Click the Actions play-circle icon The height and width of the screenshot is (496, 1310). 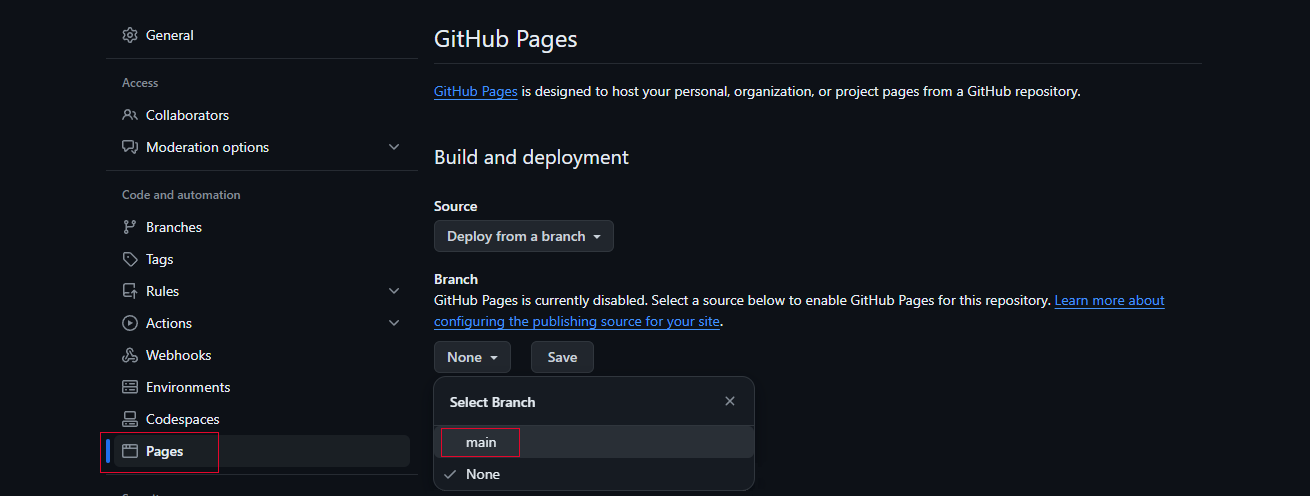pyautogui.click(x=130, y=323)
